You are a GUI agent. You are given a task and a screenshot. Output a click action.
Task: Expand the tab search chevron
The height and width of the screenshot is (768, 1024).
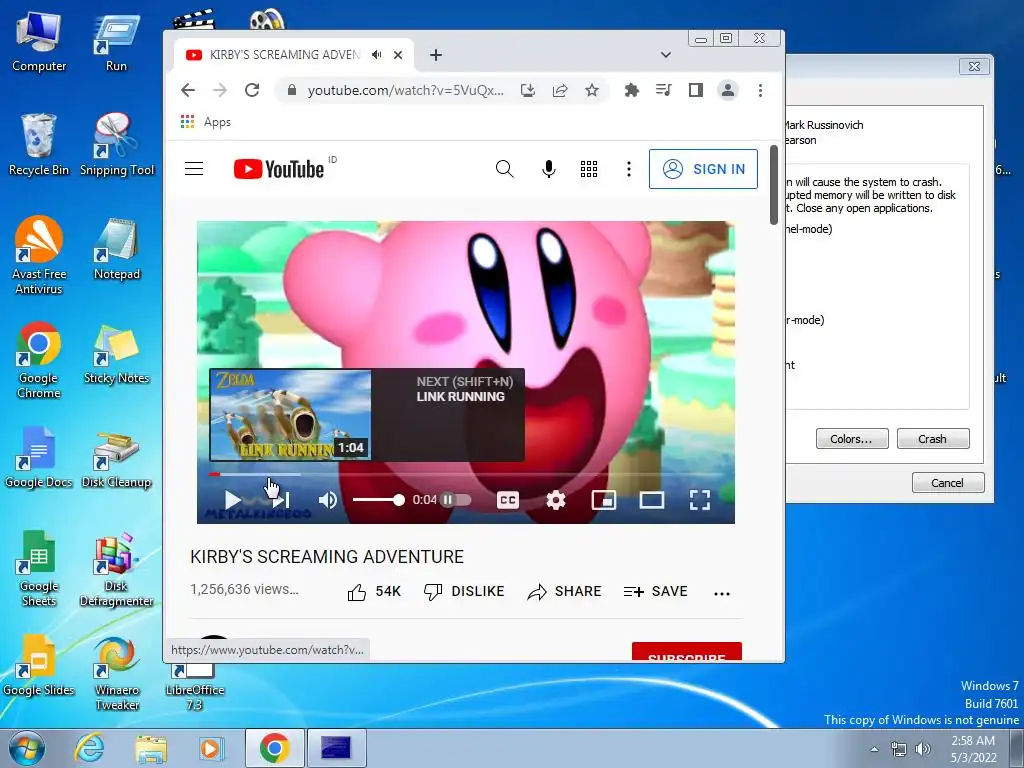tap(665, 55)
